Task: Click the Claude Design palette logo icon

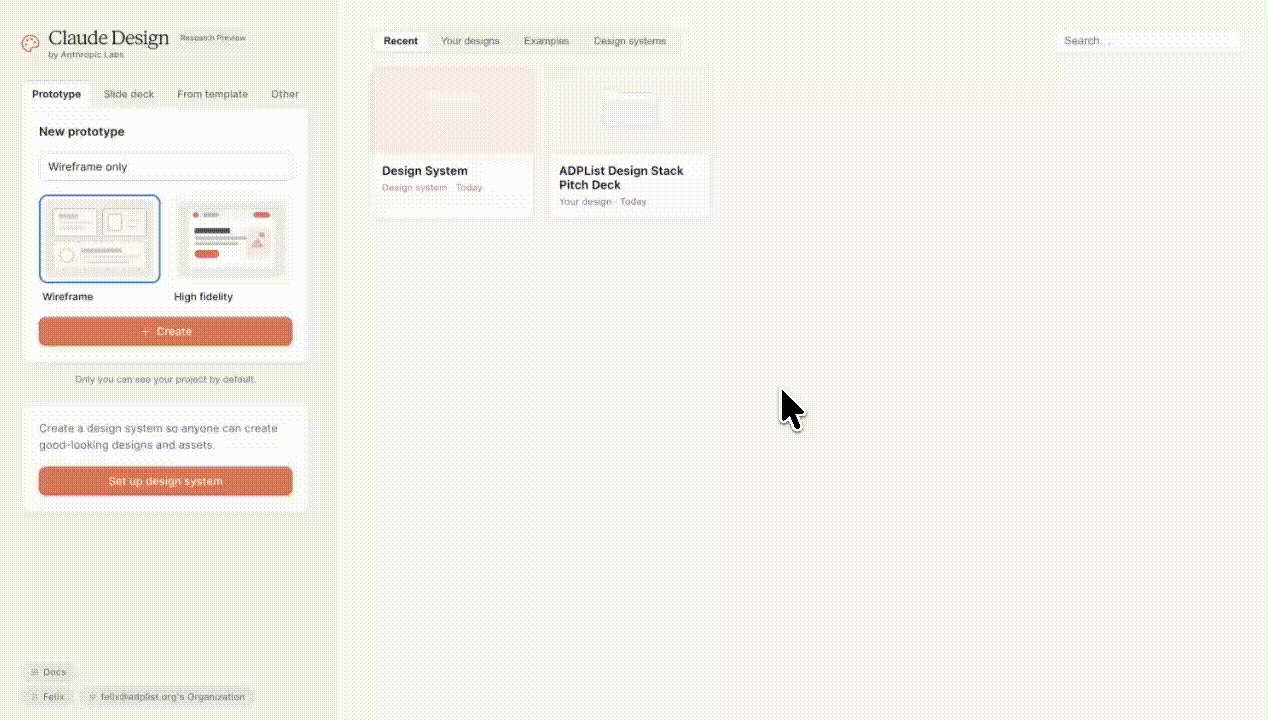Action: pos(30,43)
